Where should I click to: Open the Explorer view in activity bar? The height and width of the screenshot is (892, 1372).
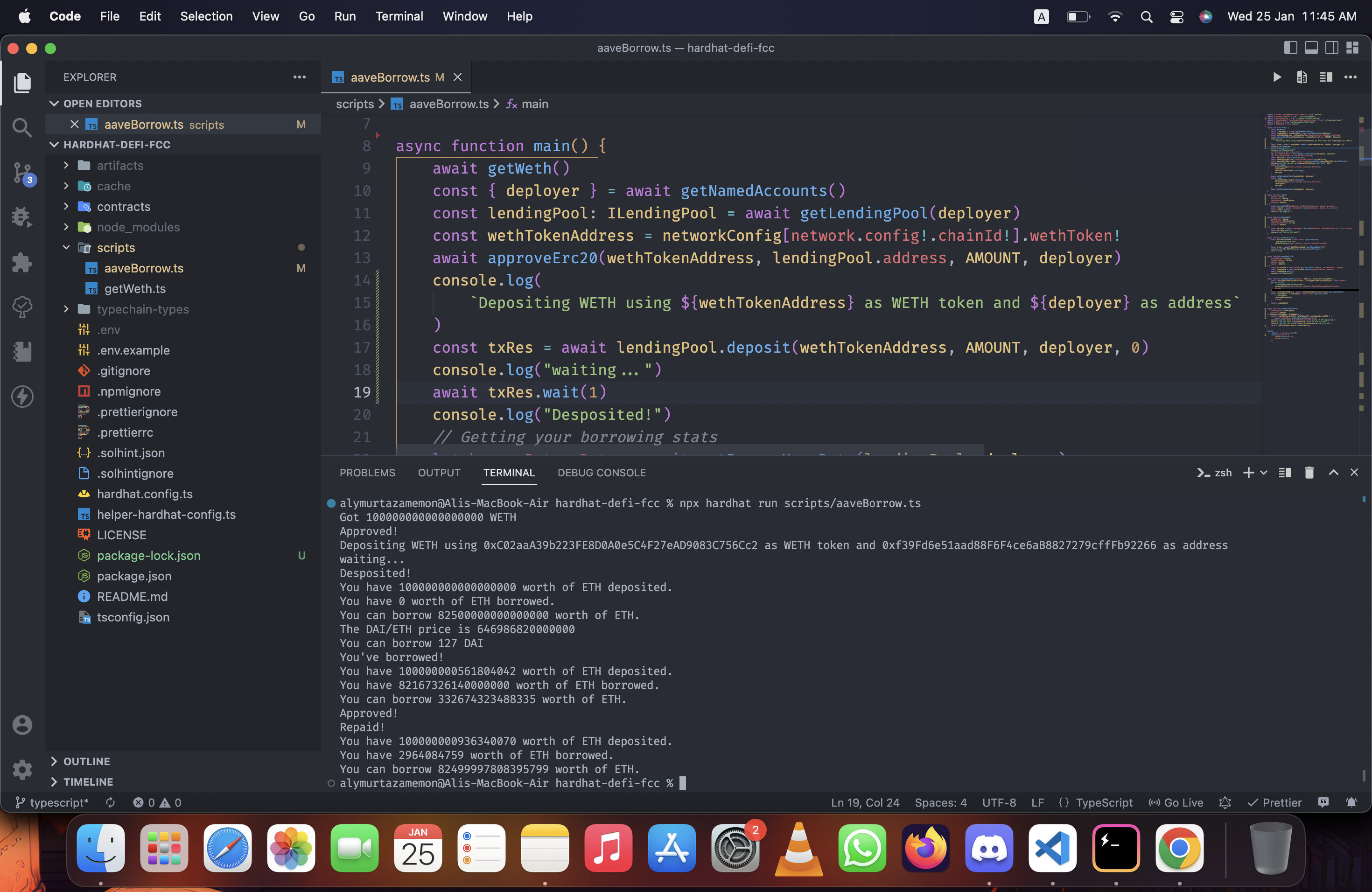click(22, 83)
